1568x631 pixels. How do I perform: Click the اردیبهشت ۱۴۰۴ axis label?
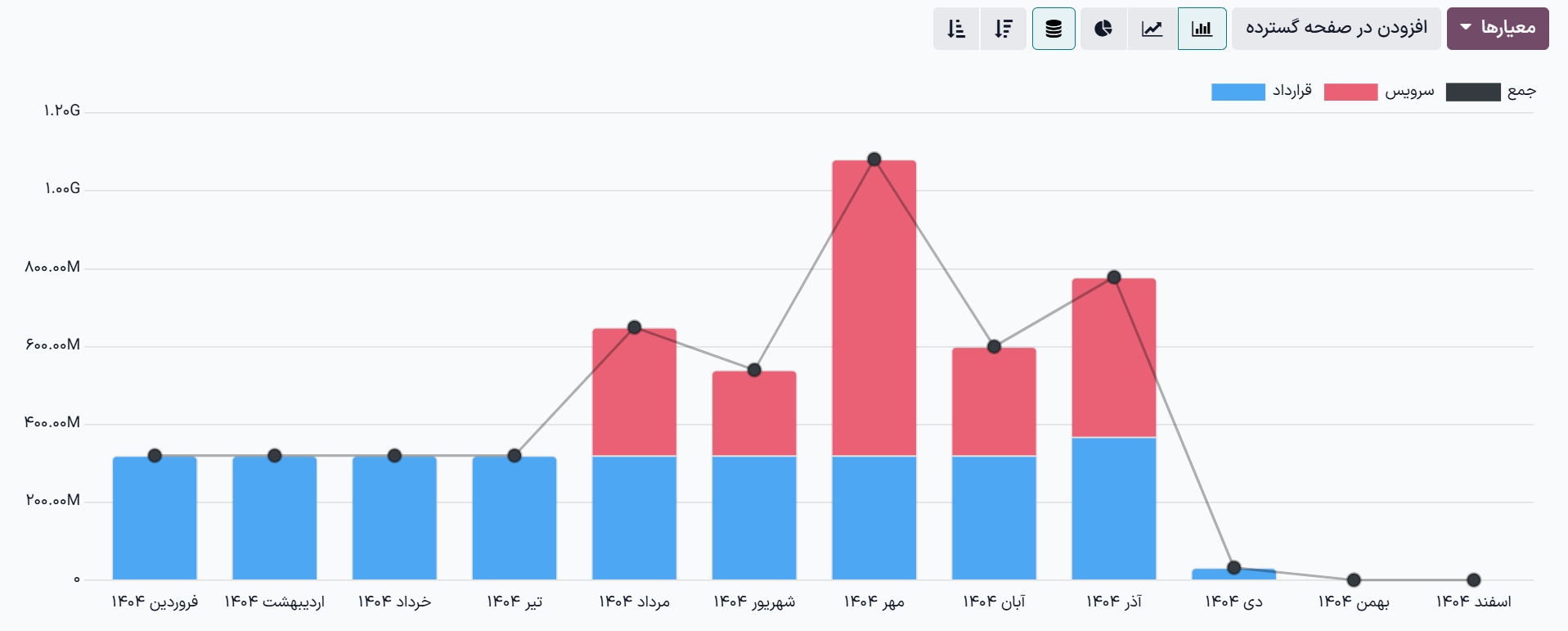click(x=275, y=602)
